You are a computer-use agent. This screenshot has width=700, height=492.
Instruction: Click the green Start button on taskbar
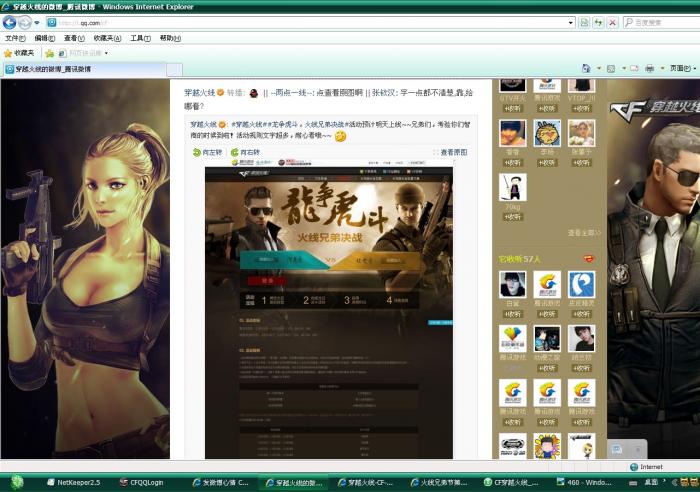(x=17, y=482)
